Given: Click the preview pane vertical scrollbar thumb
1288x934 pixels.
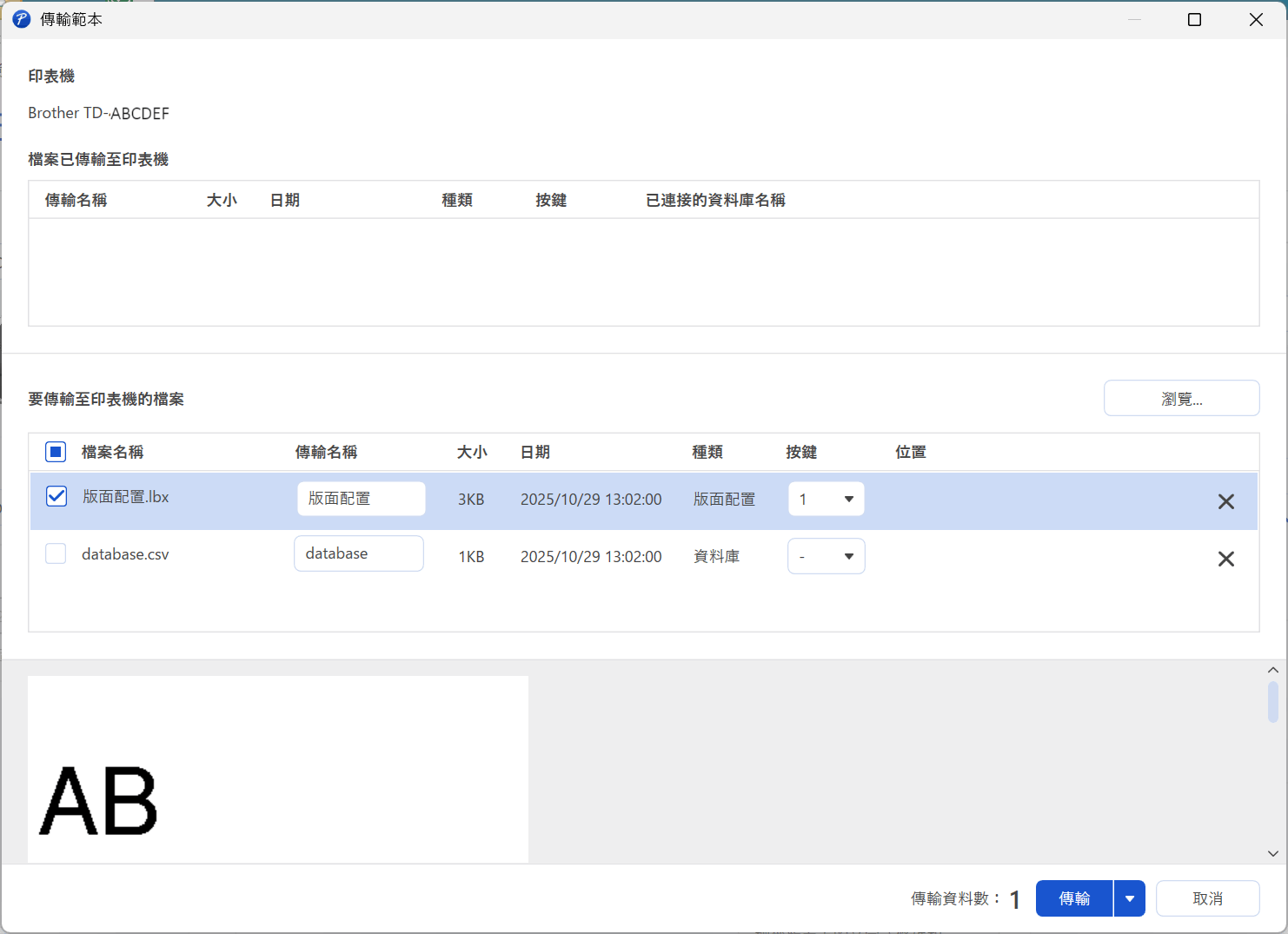Looking at the screenshot, I should point(1272,702).
